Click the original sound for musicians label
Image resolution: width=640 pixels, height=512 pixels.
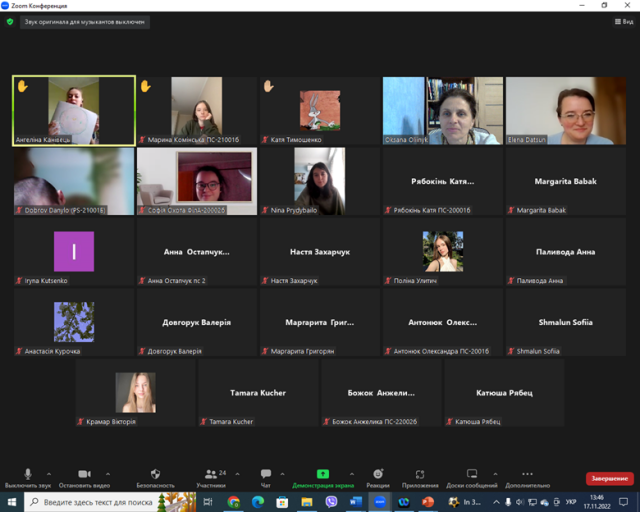pos(84,22)
